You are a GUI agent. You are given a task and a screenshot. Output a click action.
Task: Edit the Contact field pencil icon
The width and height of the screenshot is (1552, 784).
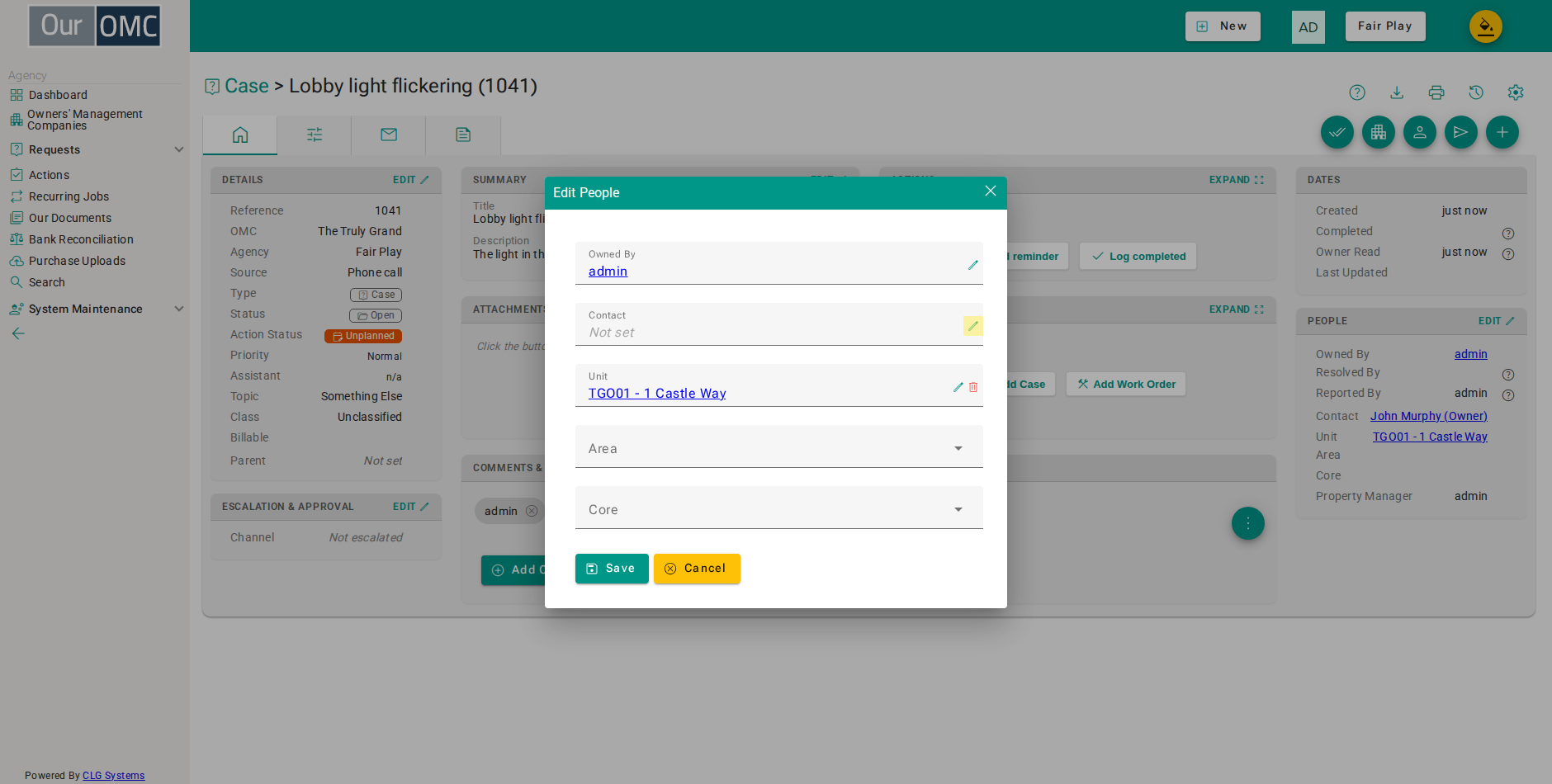point(973,326)
